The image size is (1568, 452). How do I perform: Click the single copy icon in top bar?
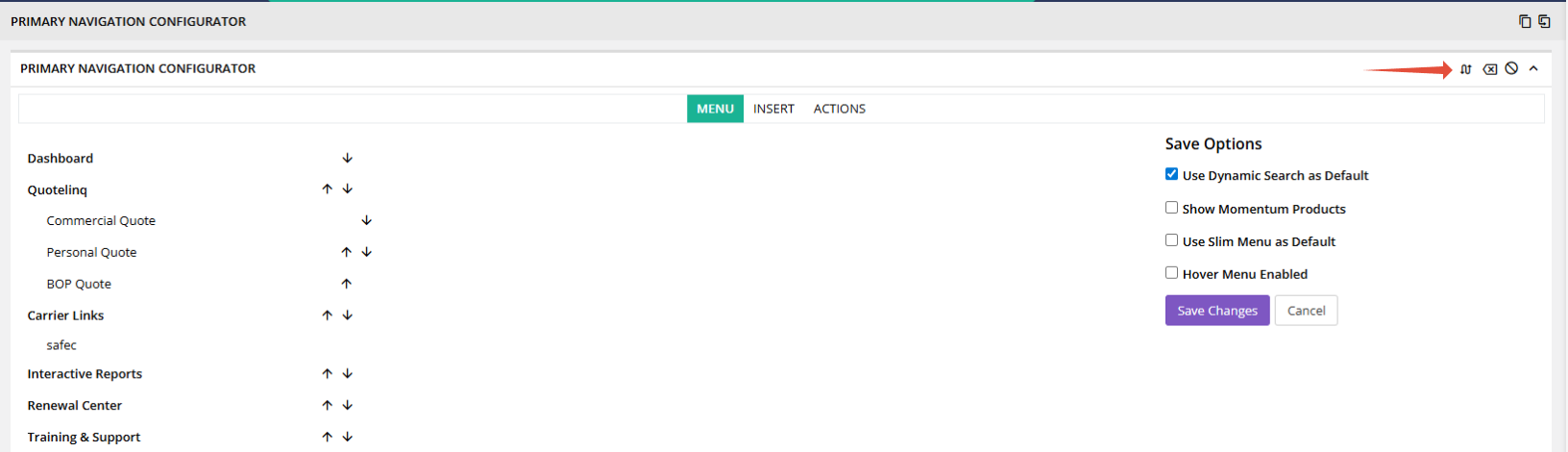(1524, 21)
